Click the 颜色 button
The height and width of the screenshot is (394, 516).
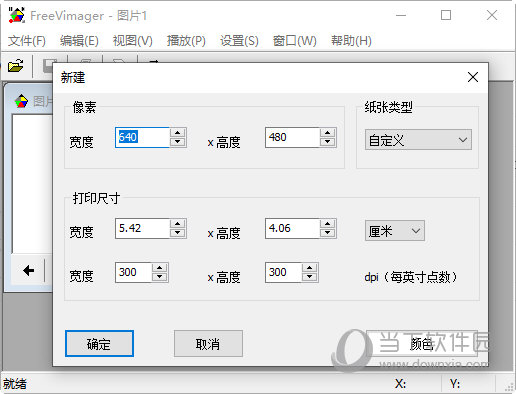click(422, 344)
